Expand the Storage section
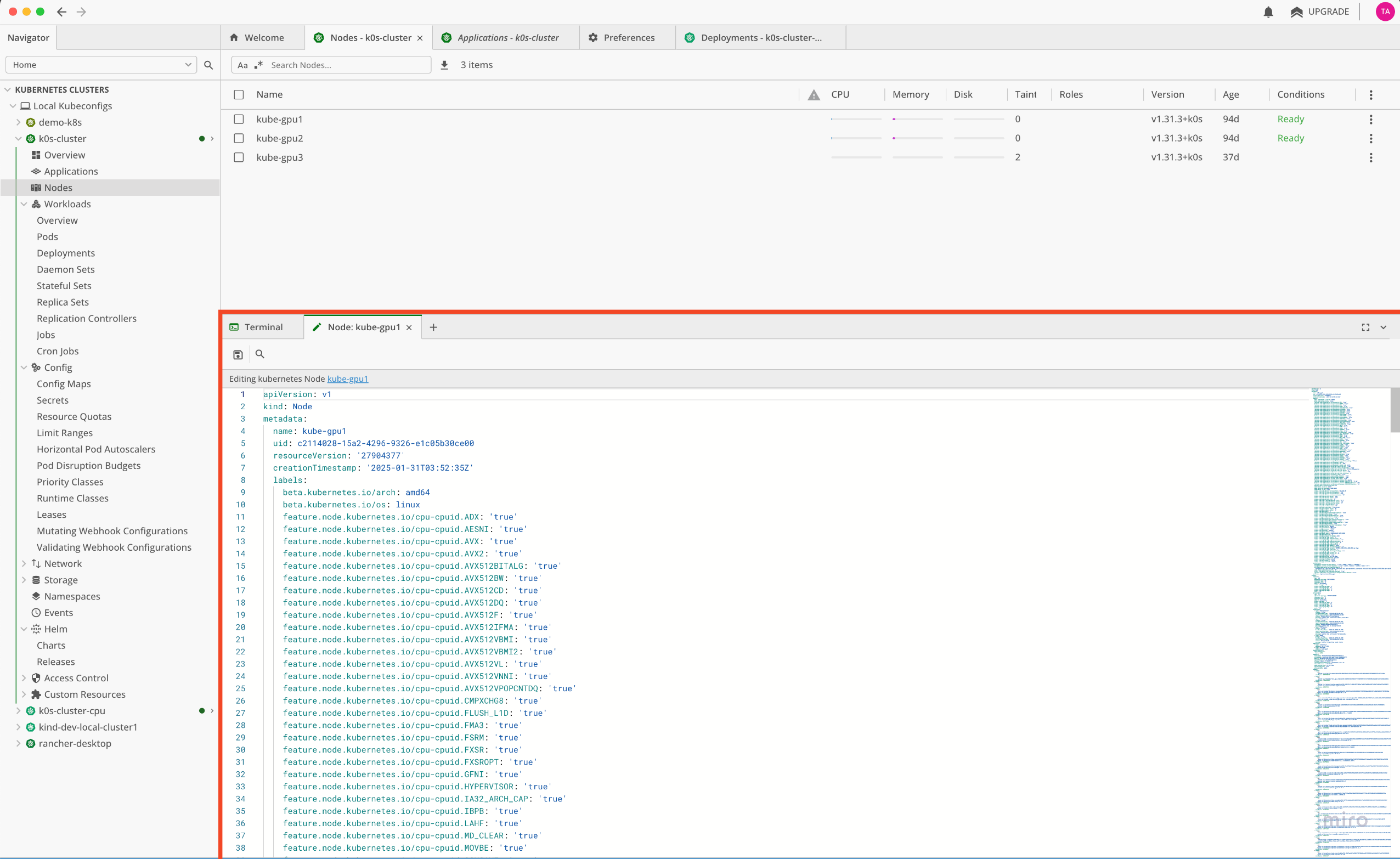The image size is (1400, 859). 24,580
